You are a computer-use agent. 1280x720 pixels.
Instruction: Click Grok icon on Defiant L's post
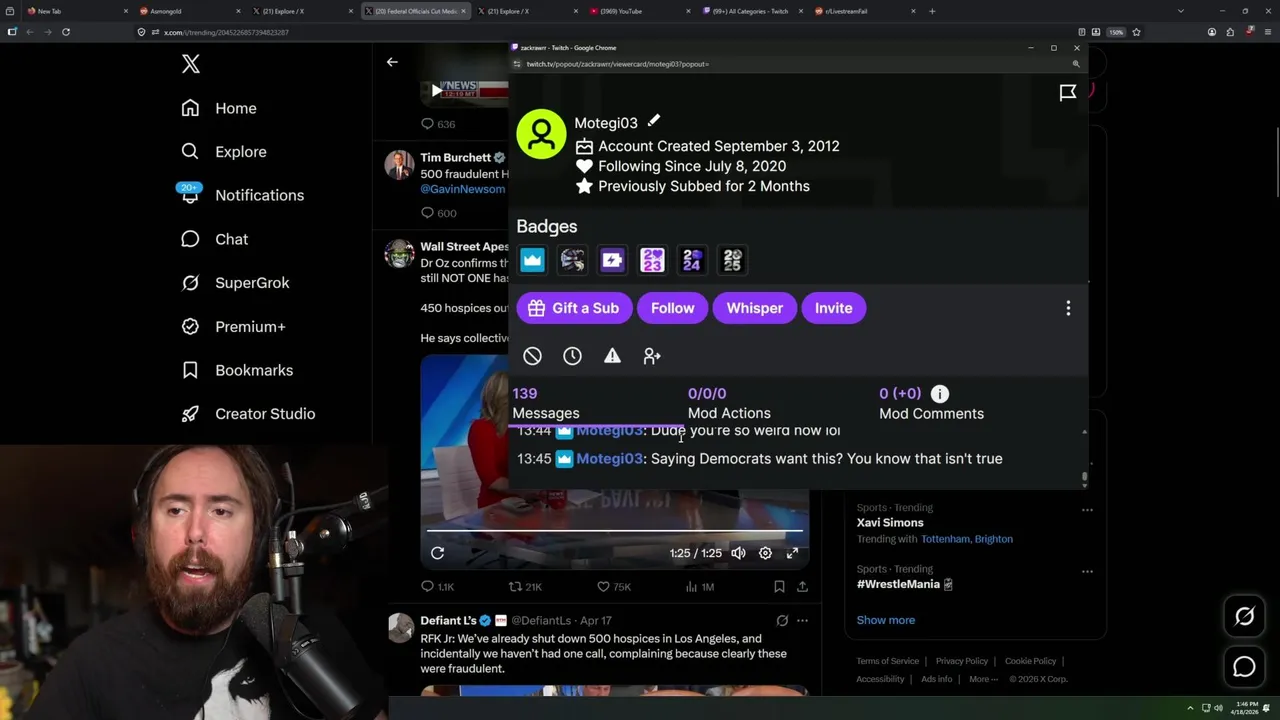[x=782, y=620]
